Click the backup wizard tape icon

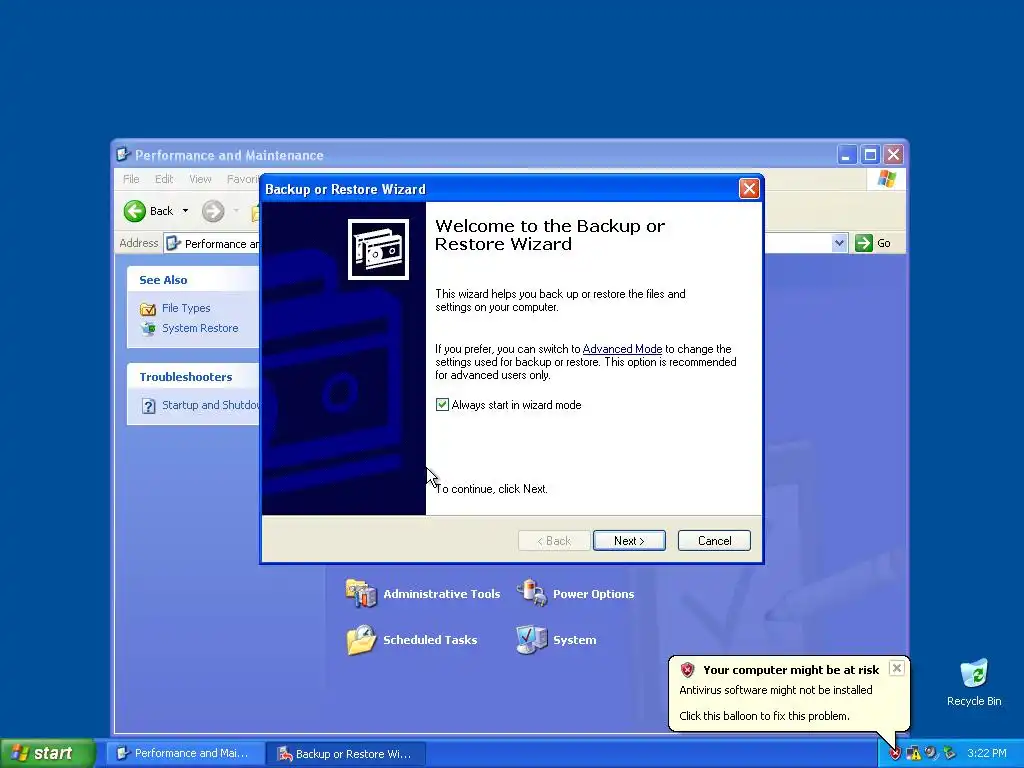378,249
